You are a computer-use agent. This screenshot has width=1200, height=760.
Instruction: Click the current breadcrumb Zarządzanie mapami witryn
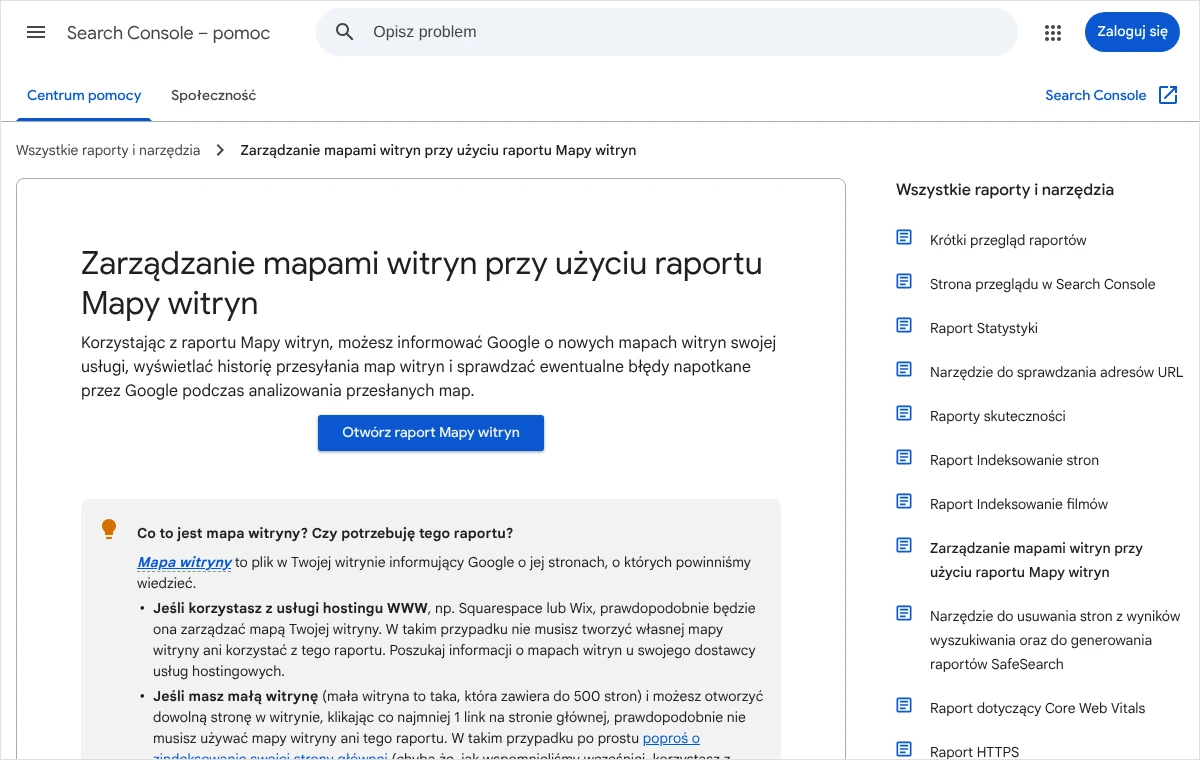pyautogui.click(x=438, y=150)
